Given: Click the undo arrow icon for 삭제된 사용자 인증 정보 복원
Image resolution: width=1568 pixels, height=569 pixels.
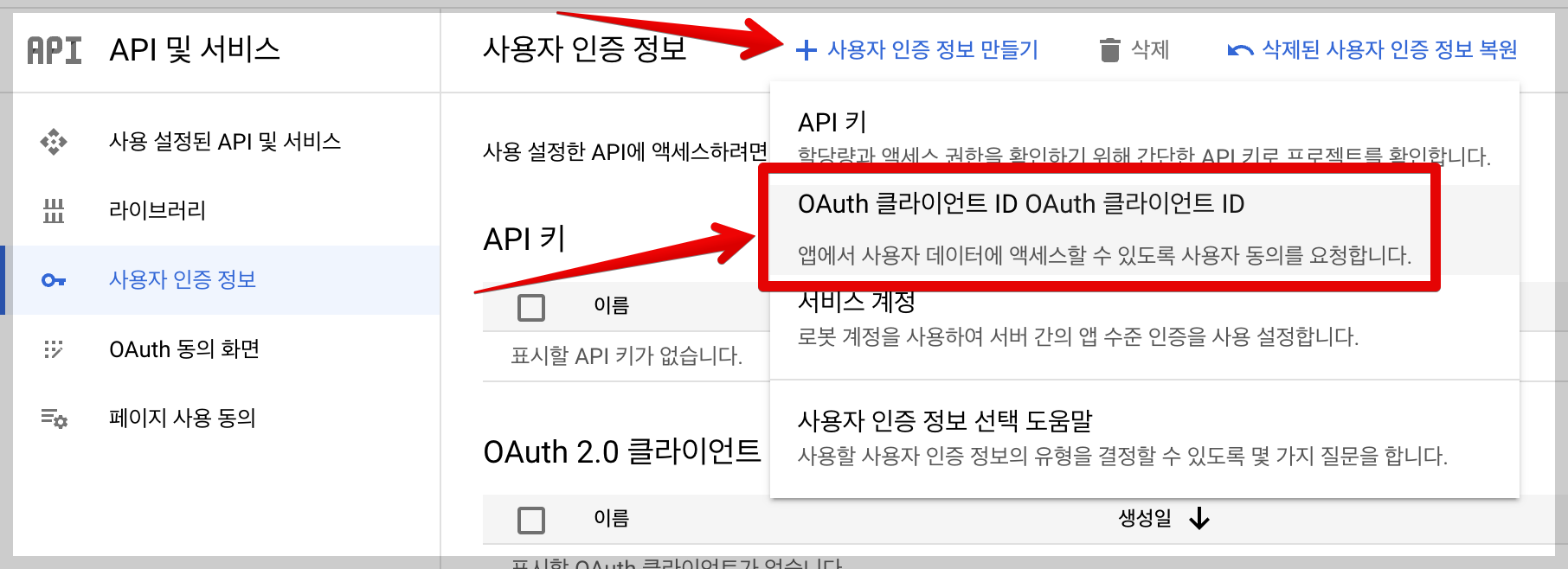Looking at the screenshot, I should pos(1240,50).
